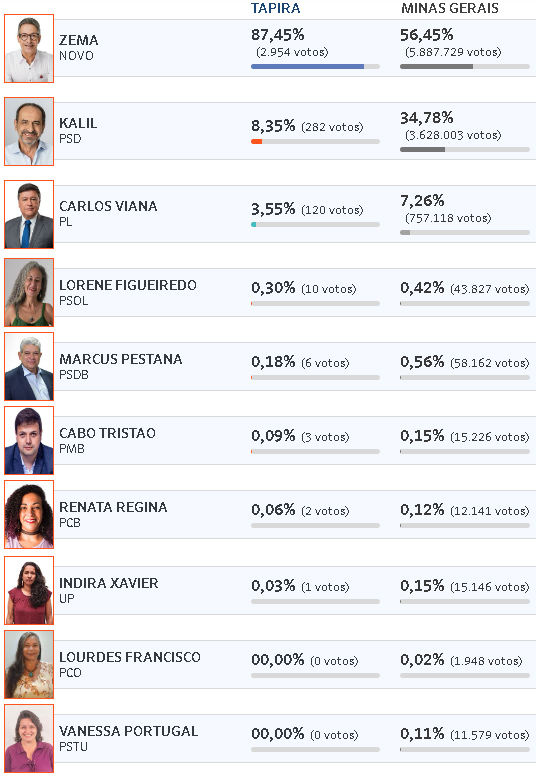Select the MINAS GERAIS column header

[449, 8]
